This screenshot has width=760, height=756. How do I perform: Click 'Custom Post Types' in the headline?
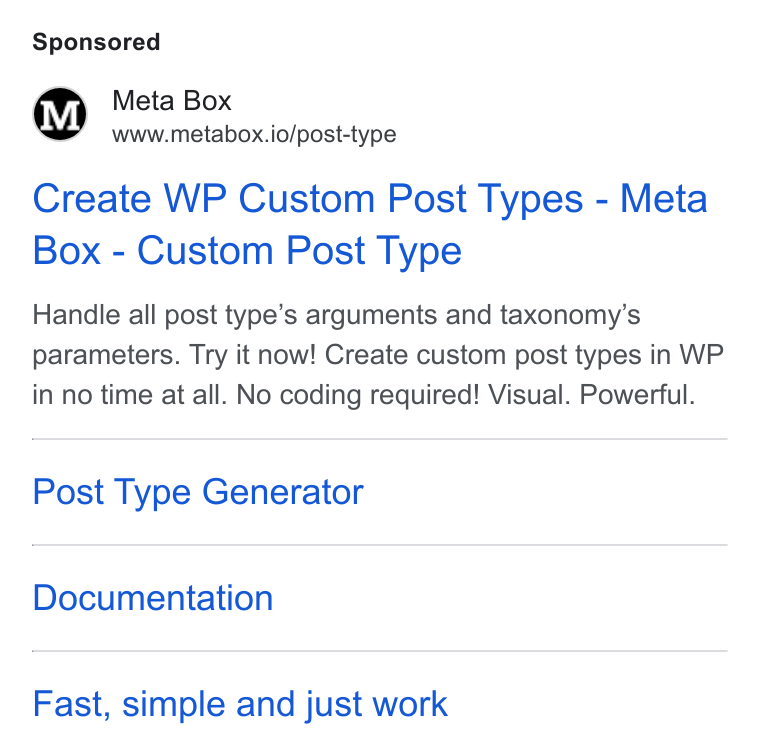tap(411, 199)
